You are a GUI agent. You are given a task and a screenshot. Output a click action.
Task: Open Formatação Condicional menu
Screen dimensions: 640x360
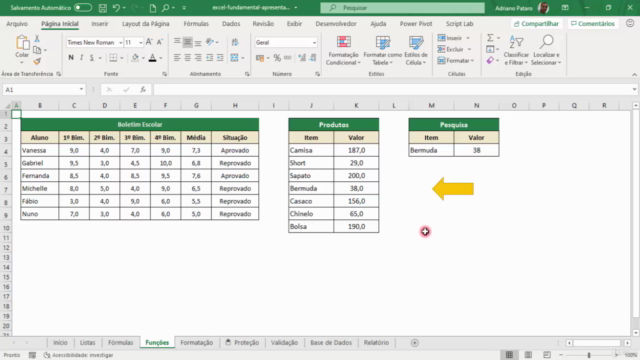[x=343, y=51]
